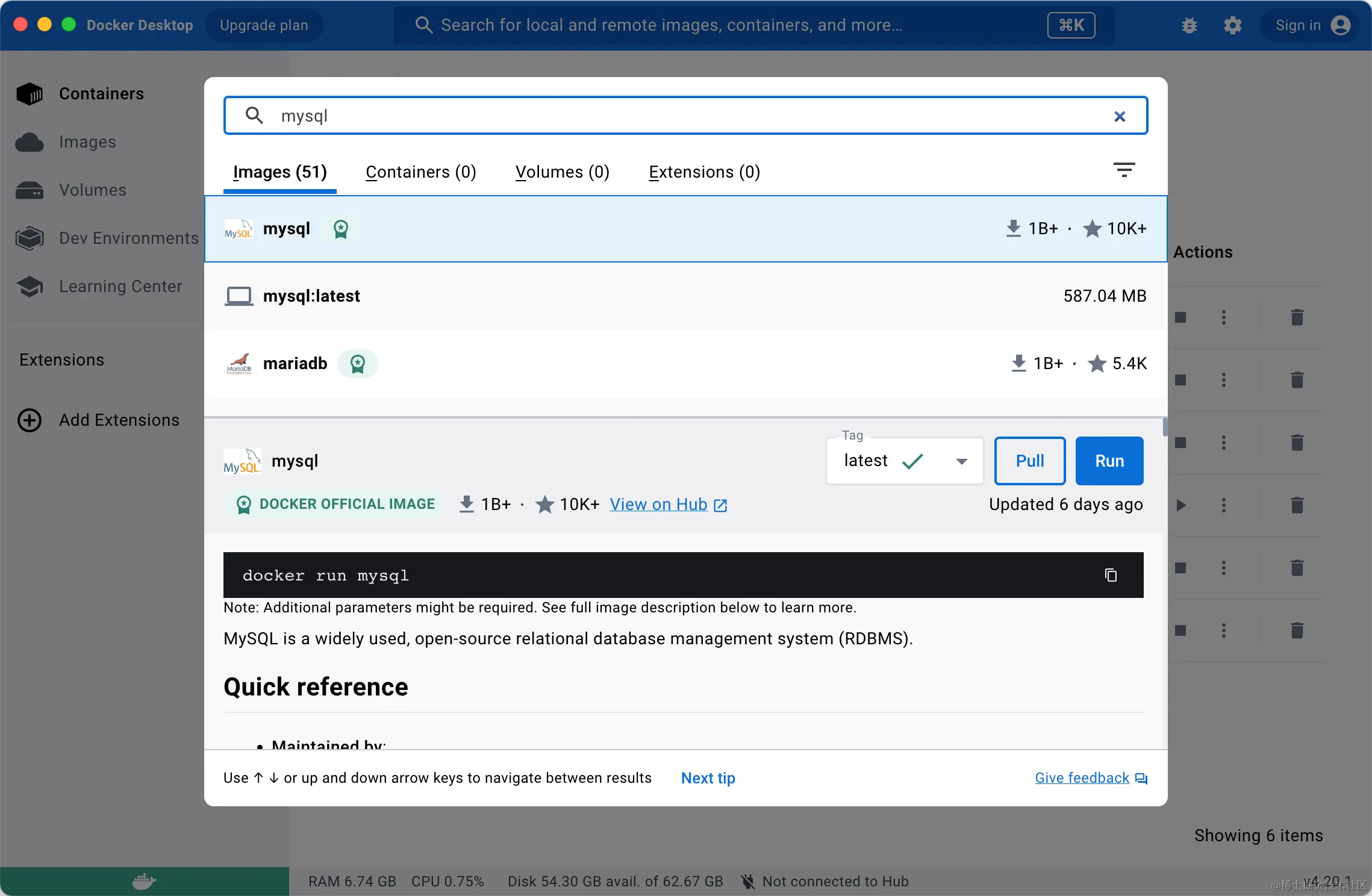Click the second row stop button under Actions
1372x896 pixels.
click(x=1180, y=380)
